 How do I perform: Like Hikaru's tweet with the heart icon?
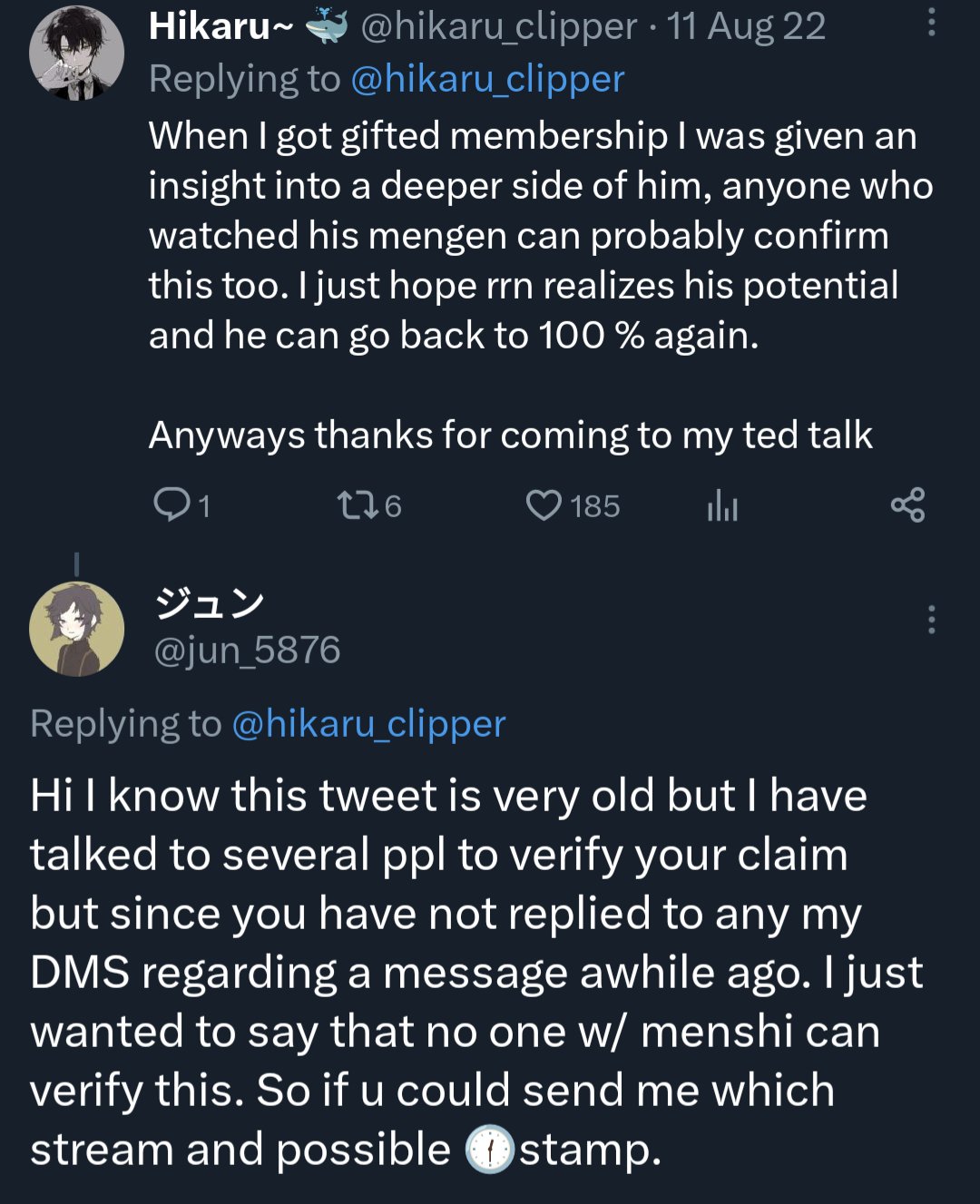click(544, 505)
